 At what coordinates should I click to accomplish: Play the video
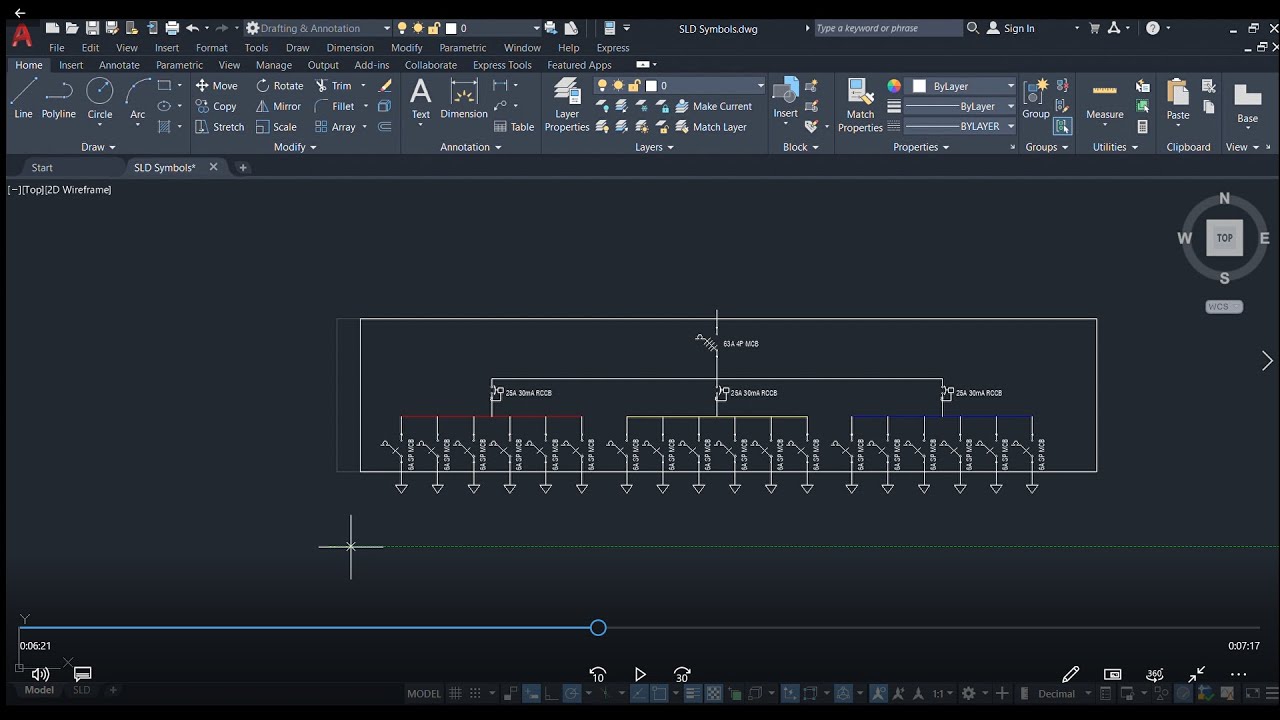641,675
